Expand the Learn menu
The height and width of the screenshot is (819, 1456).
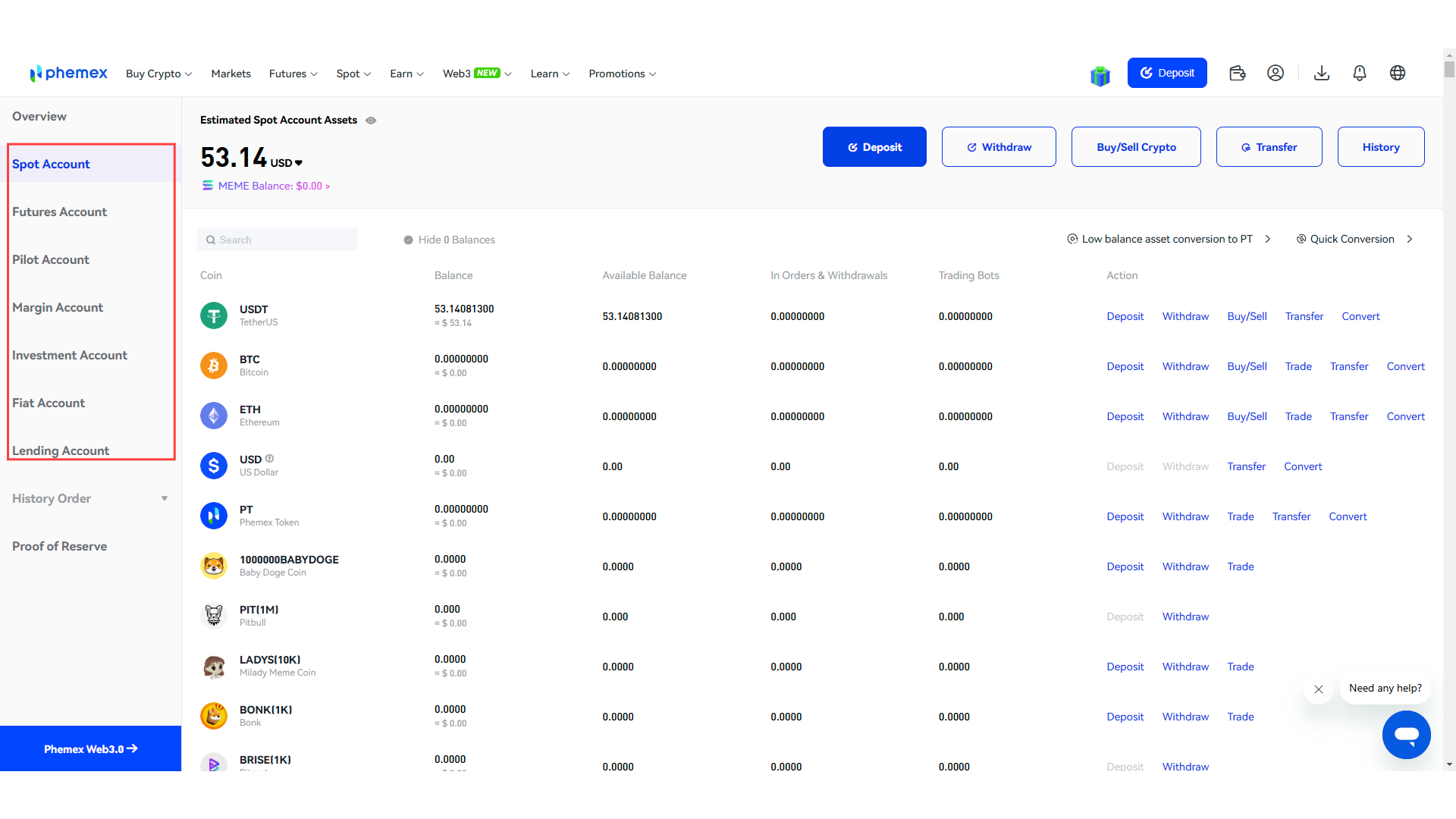[551, 74]
